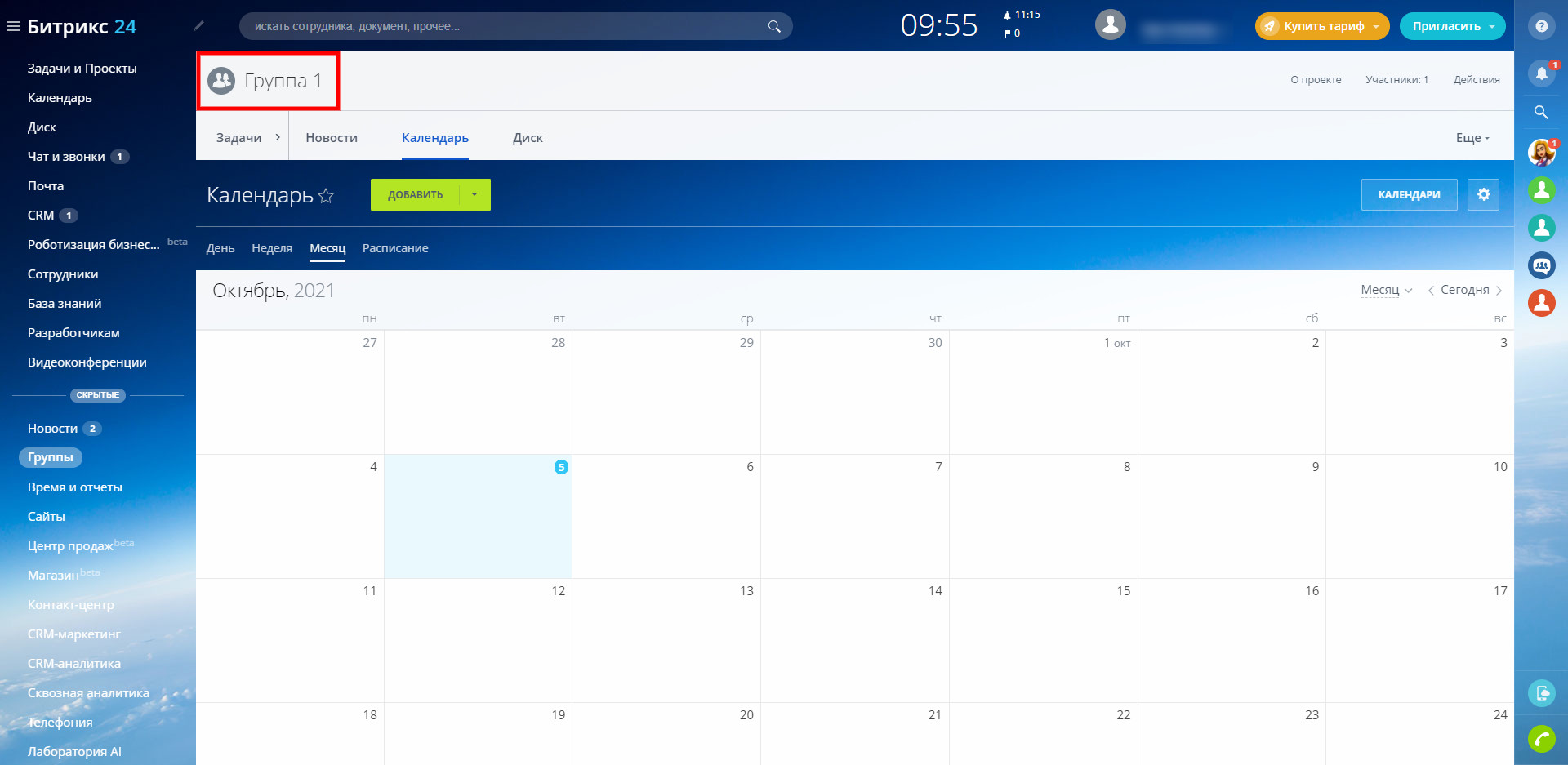Open Группы in left menu
Image resolution: width=1568 pixels, height=765 pixels.
click(x=51, y=457)
